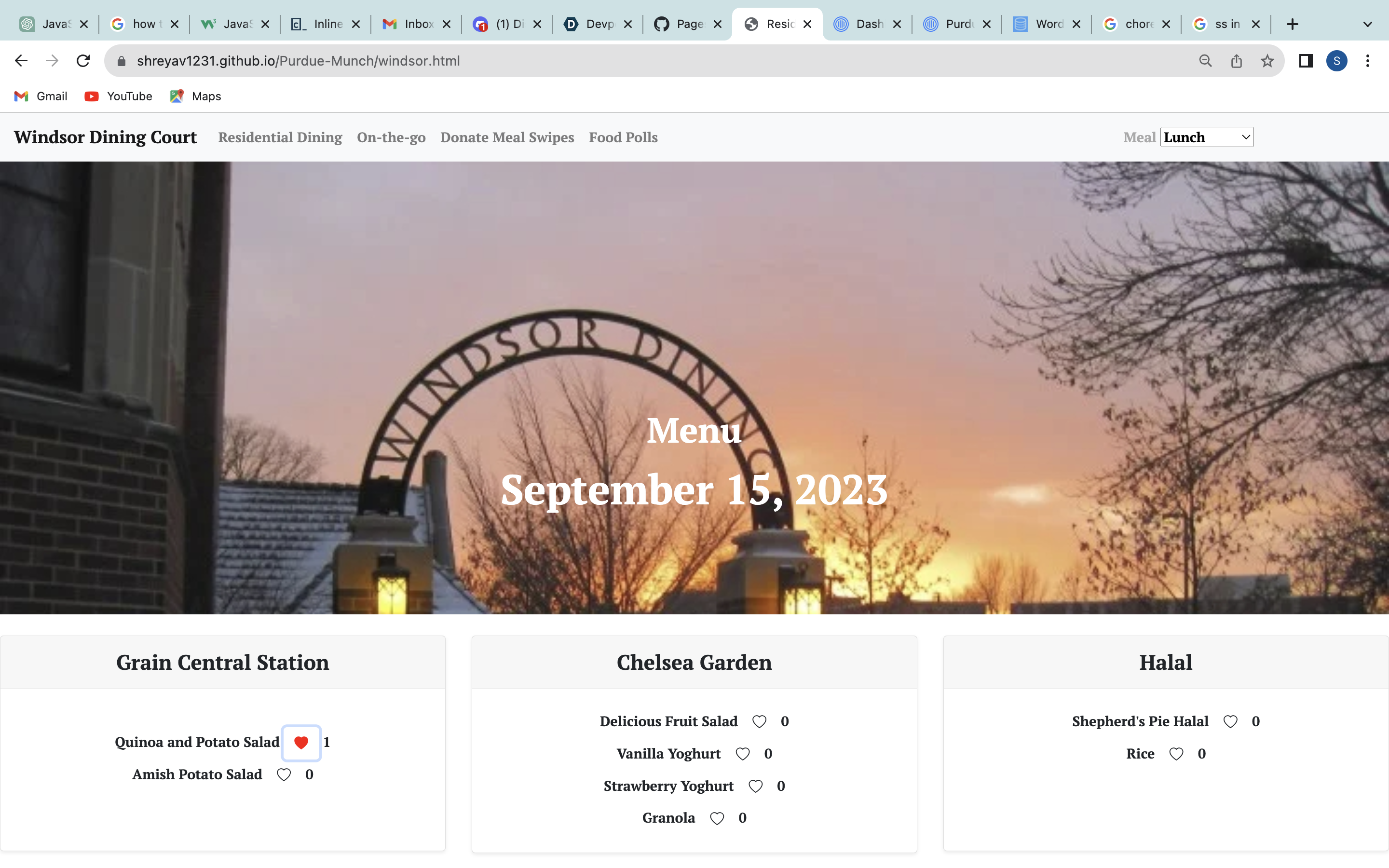Open the Chrome three-dot menu
Screen dimensions: 1389x868
(1368, 61)
